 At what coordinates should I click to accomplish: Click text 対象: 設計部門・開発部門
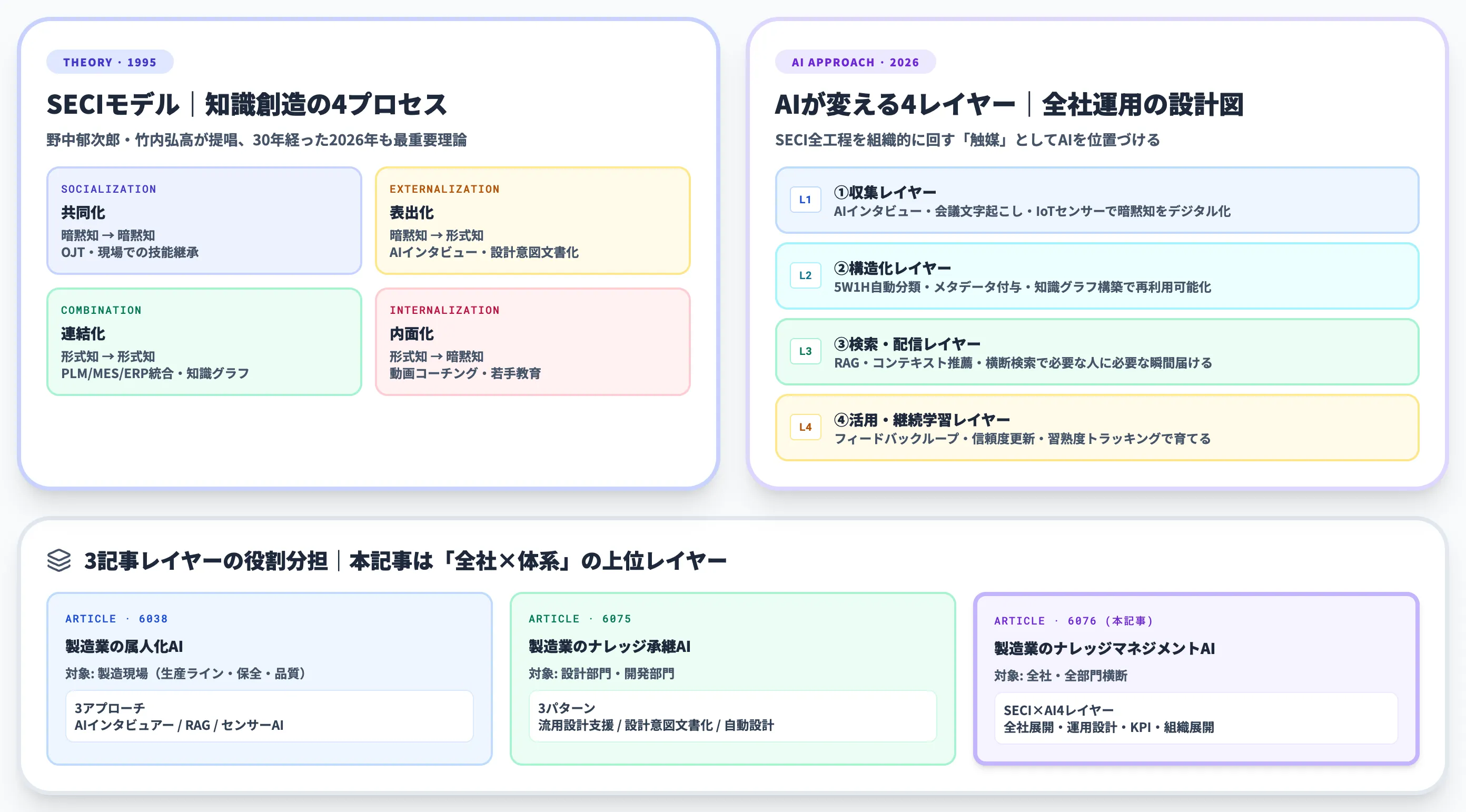601,674
